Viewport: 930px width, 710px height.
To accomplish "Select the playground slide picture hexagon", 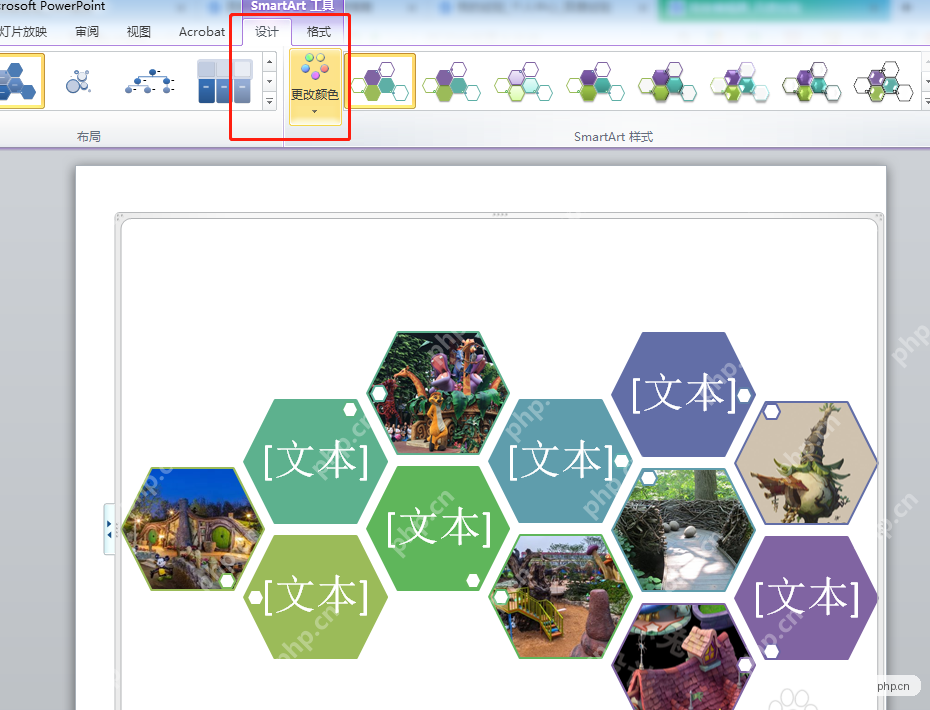I will click(x=560, y=596).
